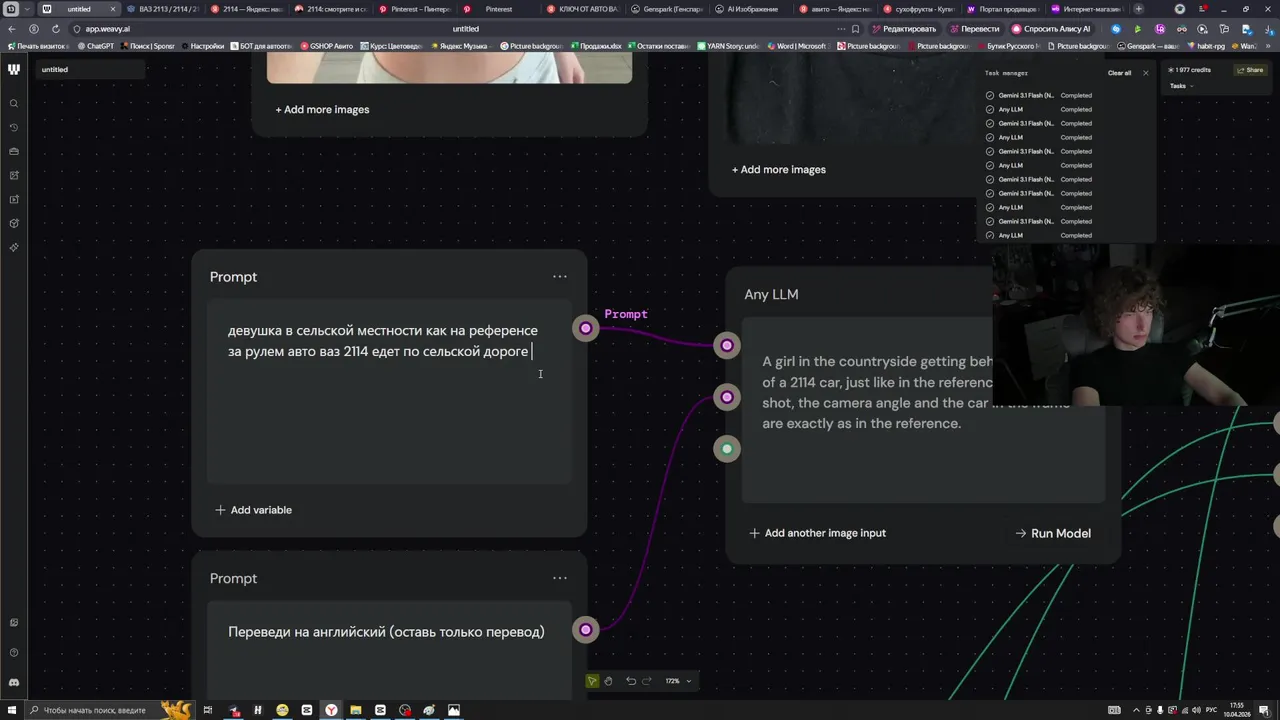Switch to the КЛЮЧ ОТ АВТО ВАЗ tab
The width and height of the screenshot is (1280, 720).
pyautogui.click(x=583, y=9)
